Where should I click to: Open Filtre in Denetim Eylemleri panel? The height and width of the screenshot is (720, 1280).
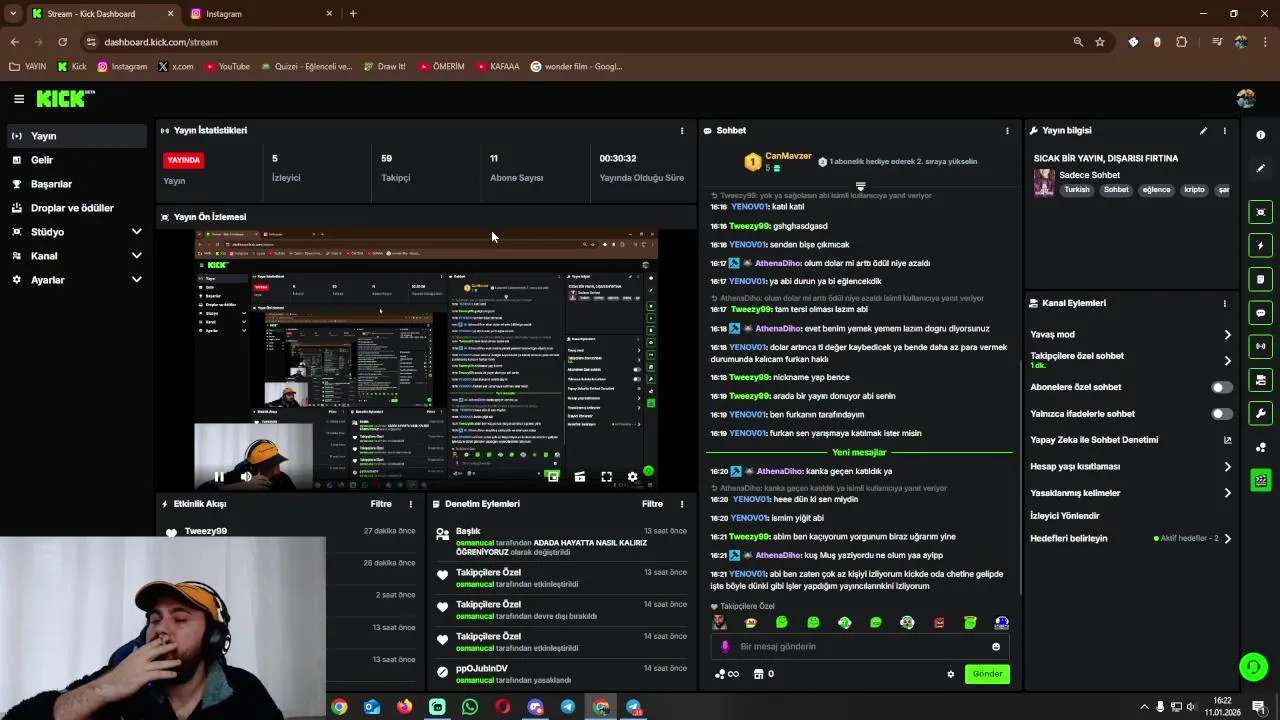pyautogui.click(x=652, y=504)
